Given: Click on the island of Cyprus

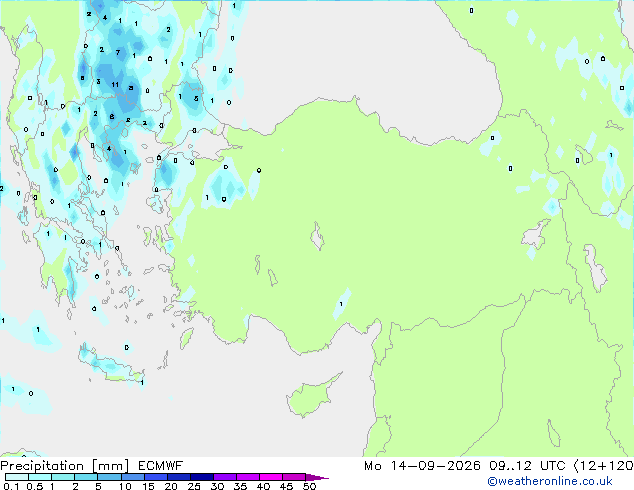Looking at the screenshot, I should point(310,395).
